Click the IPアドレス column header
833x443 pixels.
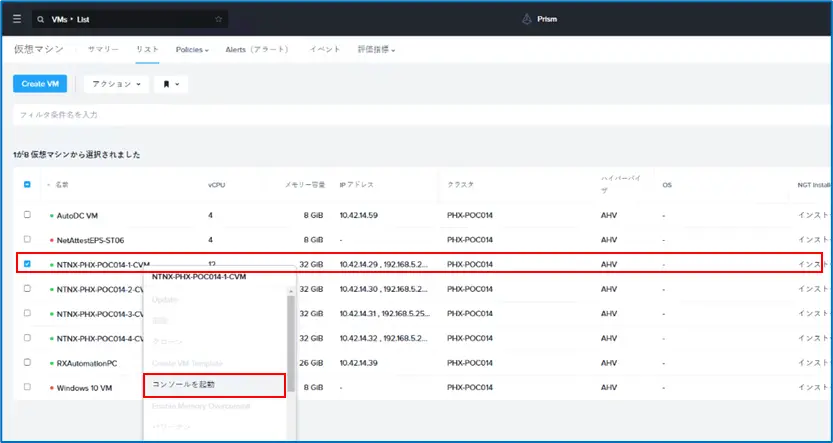[356, 185]
